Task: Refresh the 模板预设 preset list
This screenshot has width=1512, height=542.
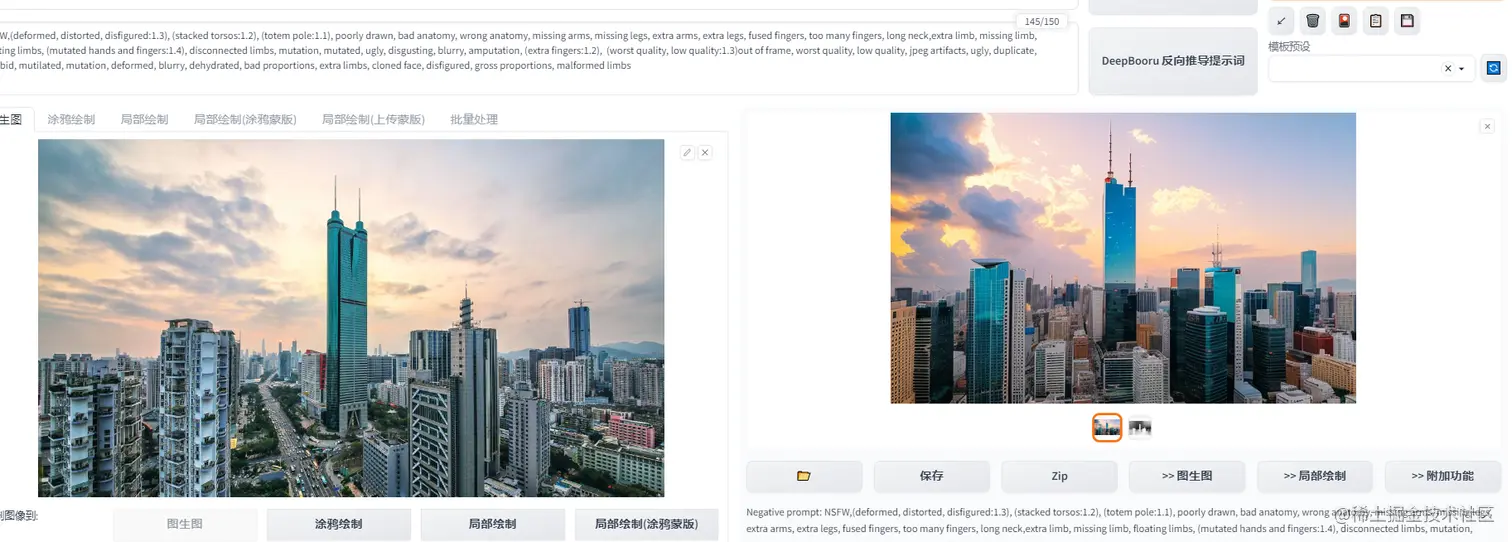Action: (1493, 68)
